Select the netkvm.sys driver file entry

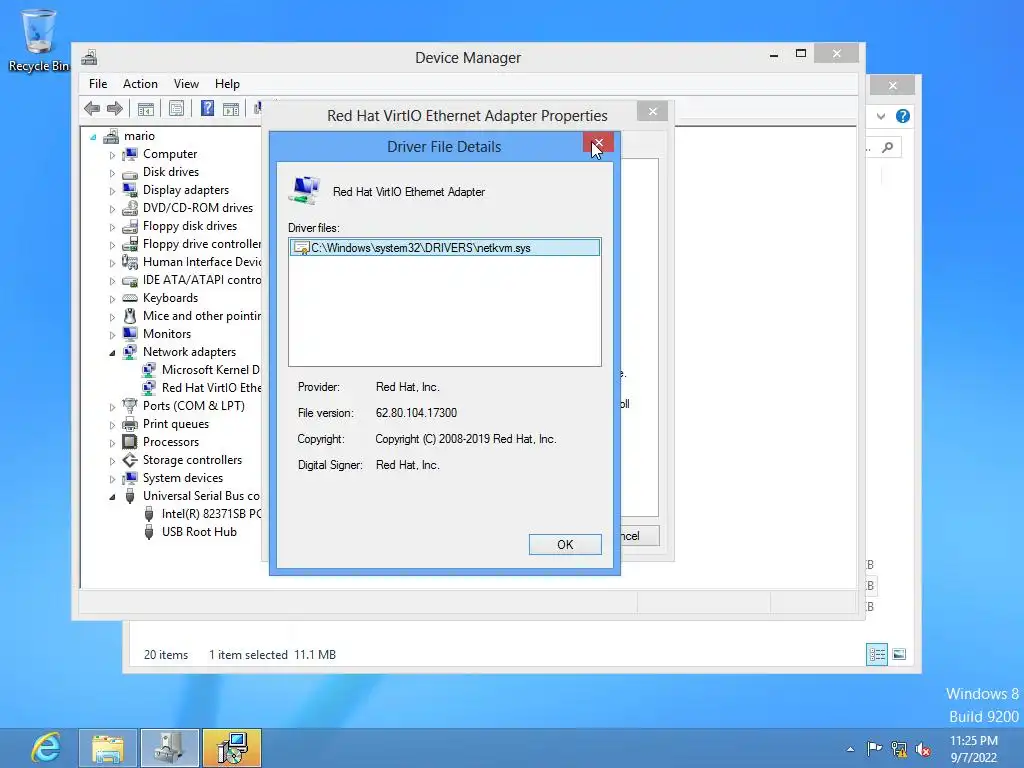444,248
